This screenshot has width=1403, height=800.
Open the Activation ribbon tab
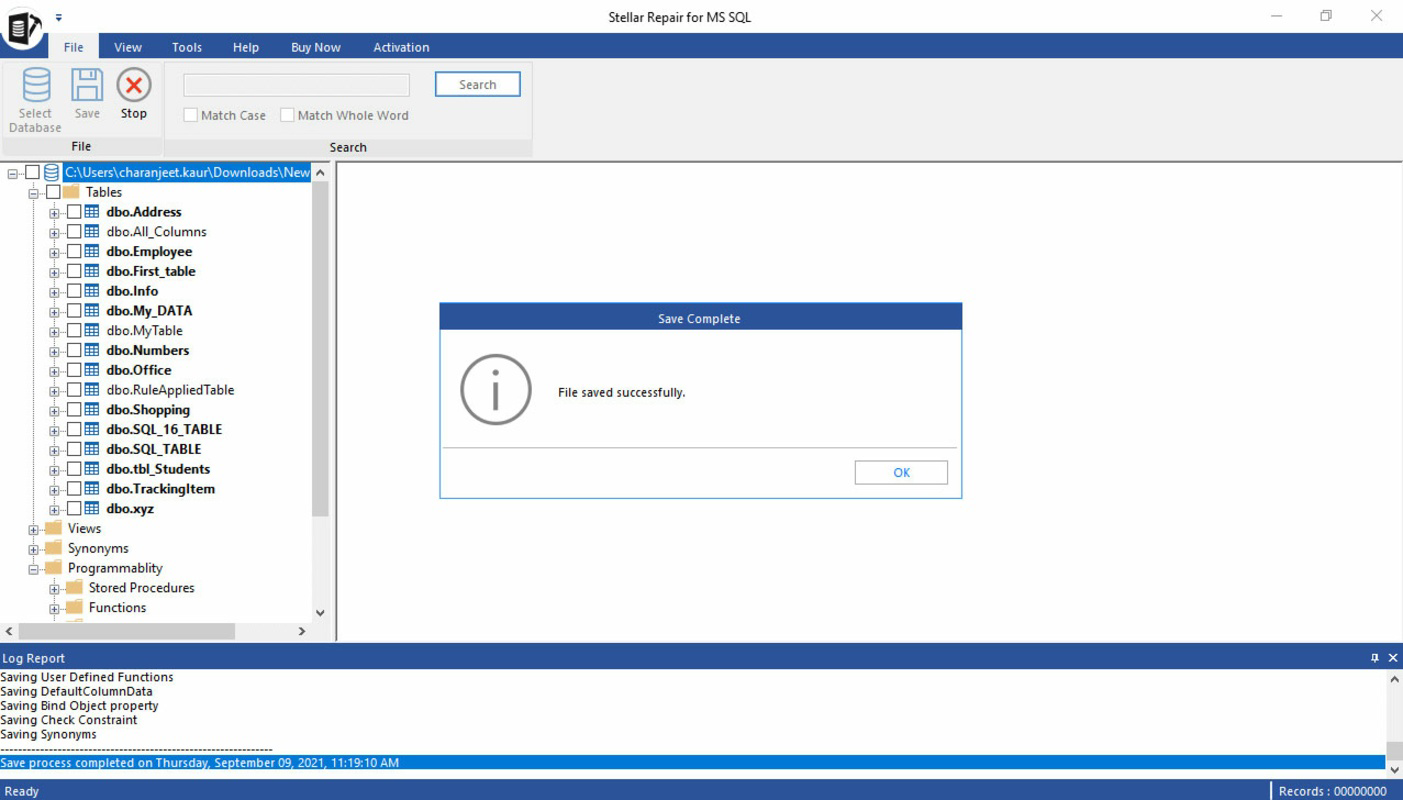coord(401,47)
